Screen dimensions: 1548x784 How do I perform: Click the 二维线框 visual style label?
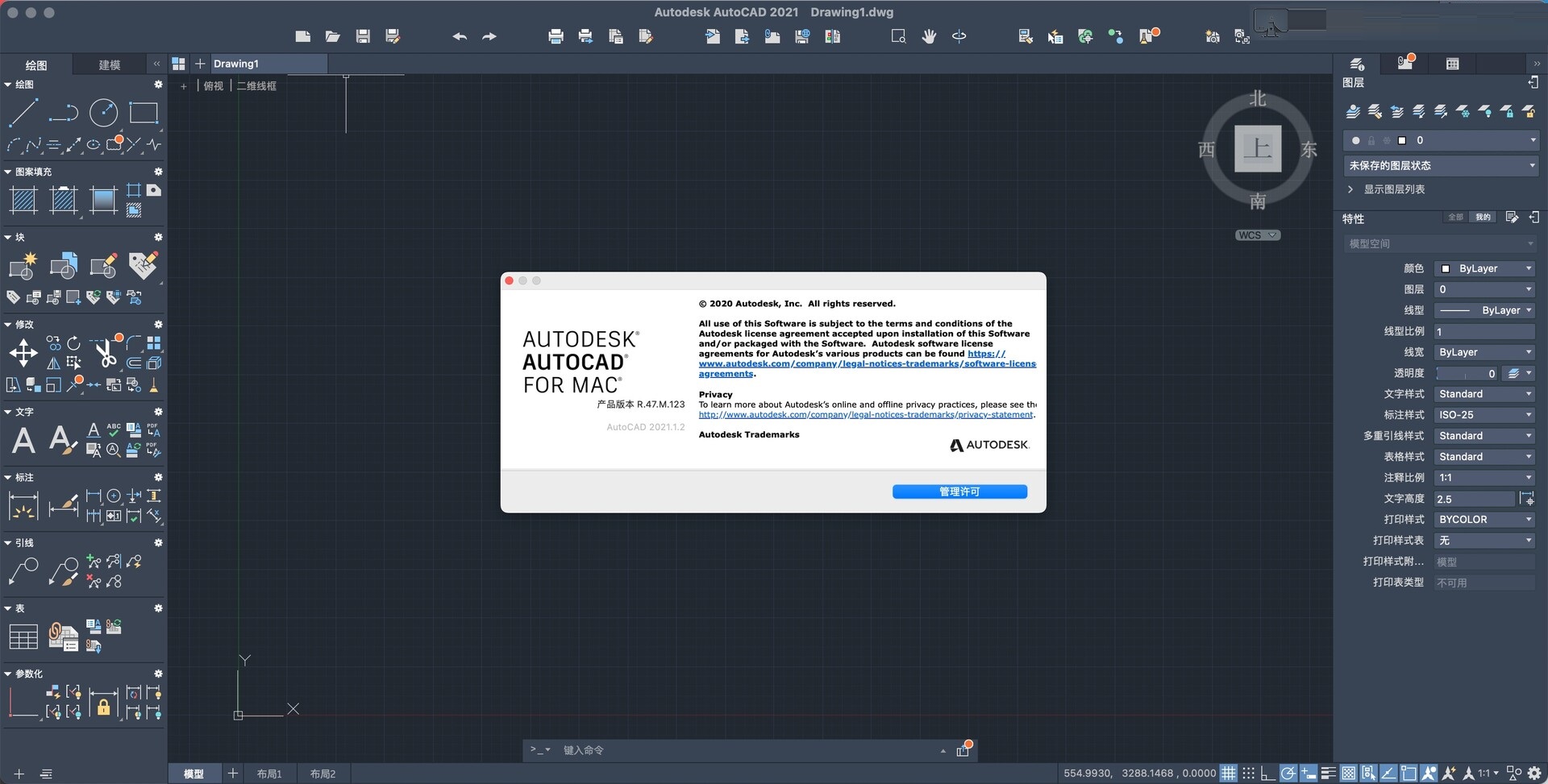click(x=256, y=85)
